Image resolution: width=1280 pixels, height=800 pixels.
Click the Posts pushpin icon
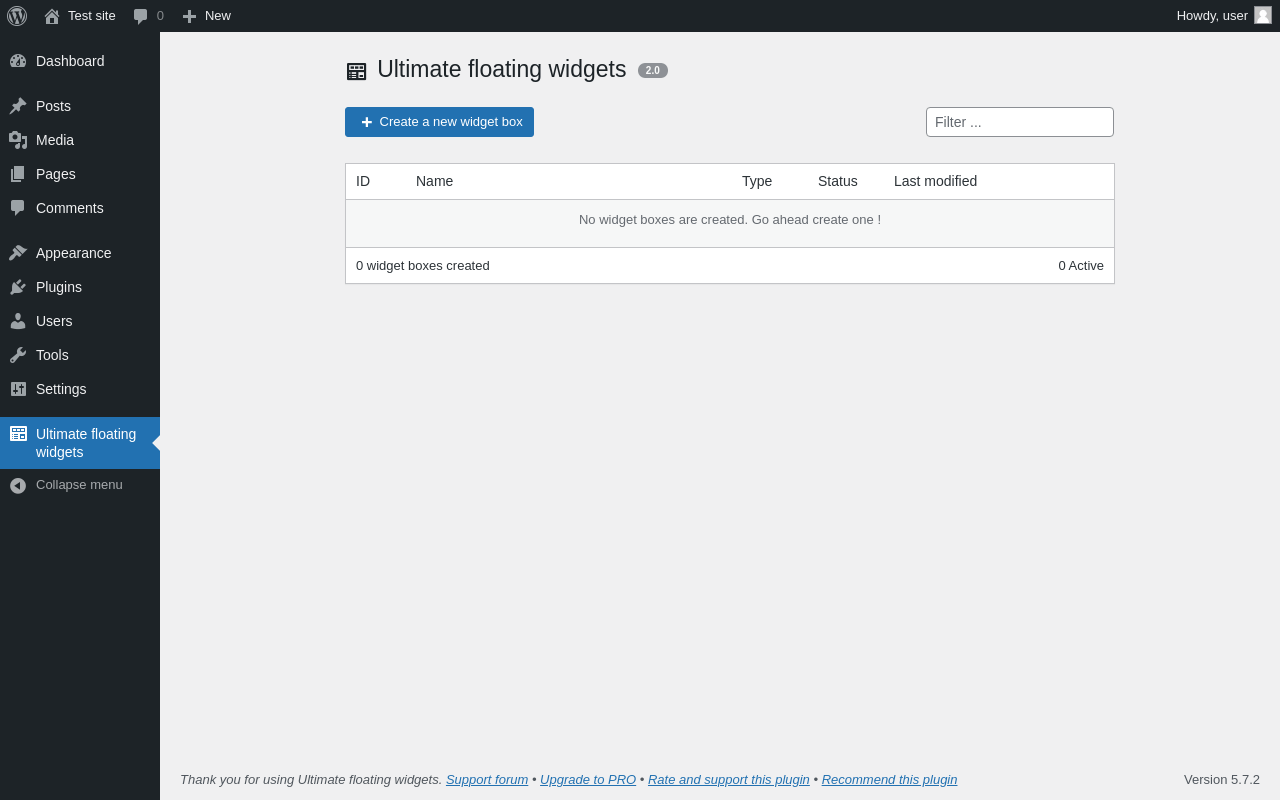click(x=18, y=106)
